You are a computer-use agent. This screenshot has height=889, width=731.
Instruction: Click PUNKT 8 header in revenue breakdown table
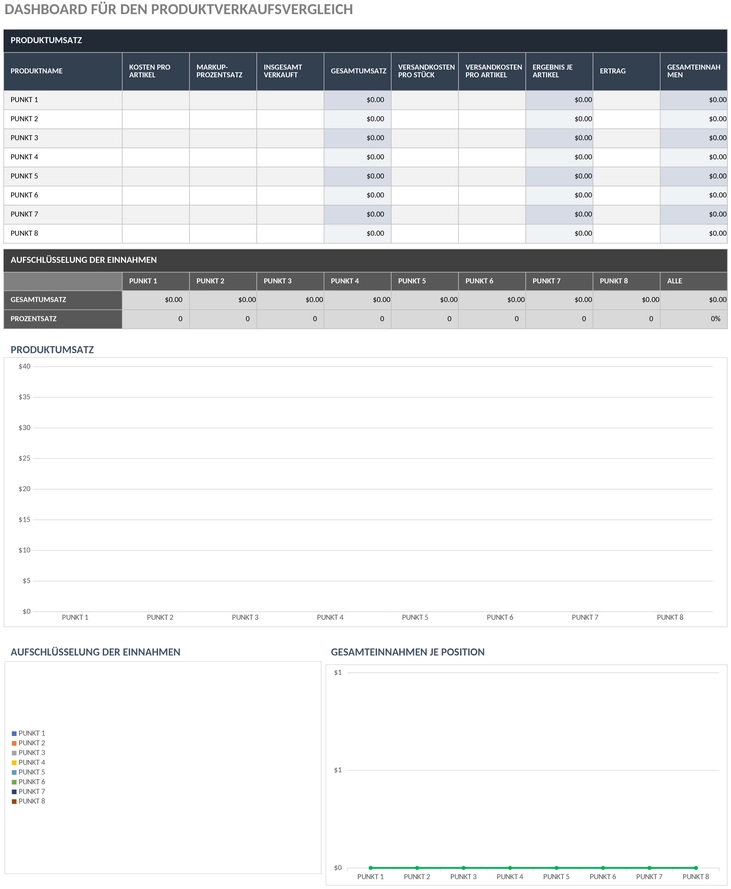coord(627,281)
